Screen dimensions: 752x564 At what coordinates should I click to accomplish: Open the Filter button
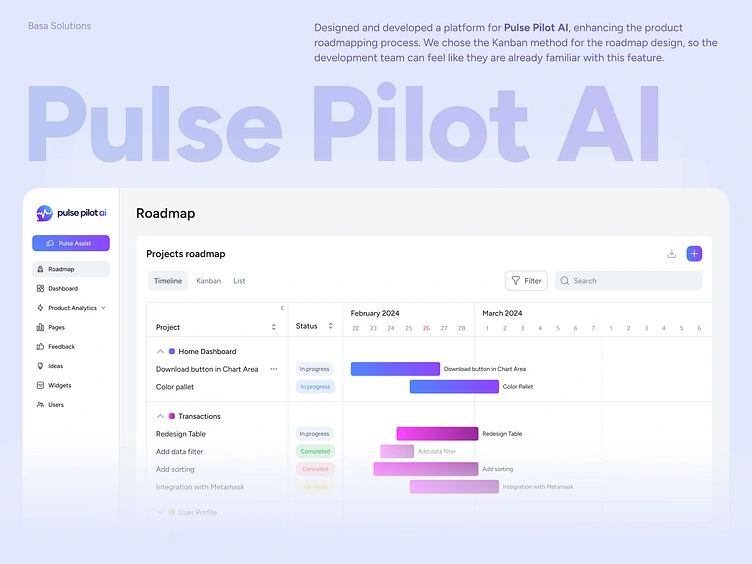tap(526, 281)
